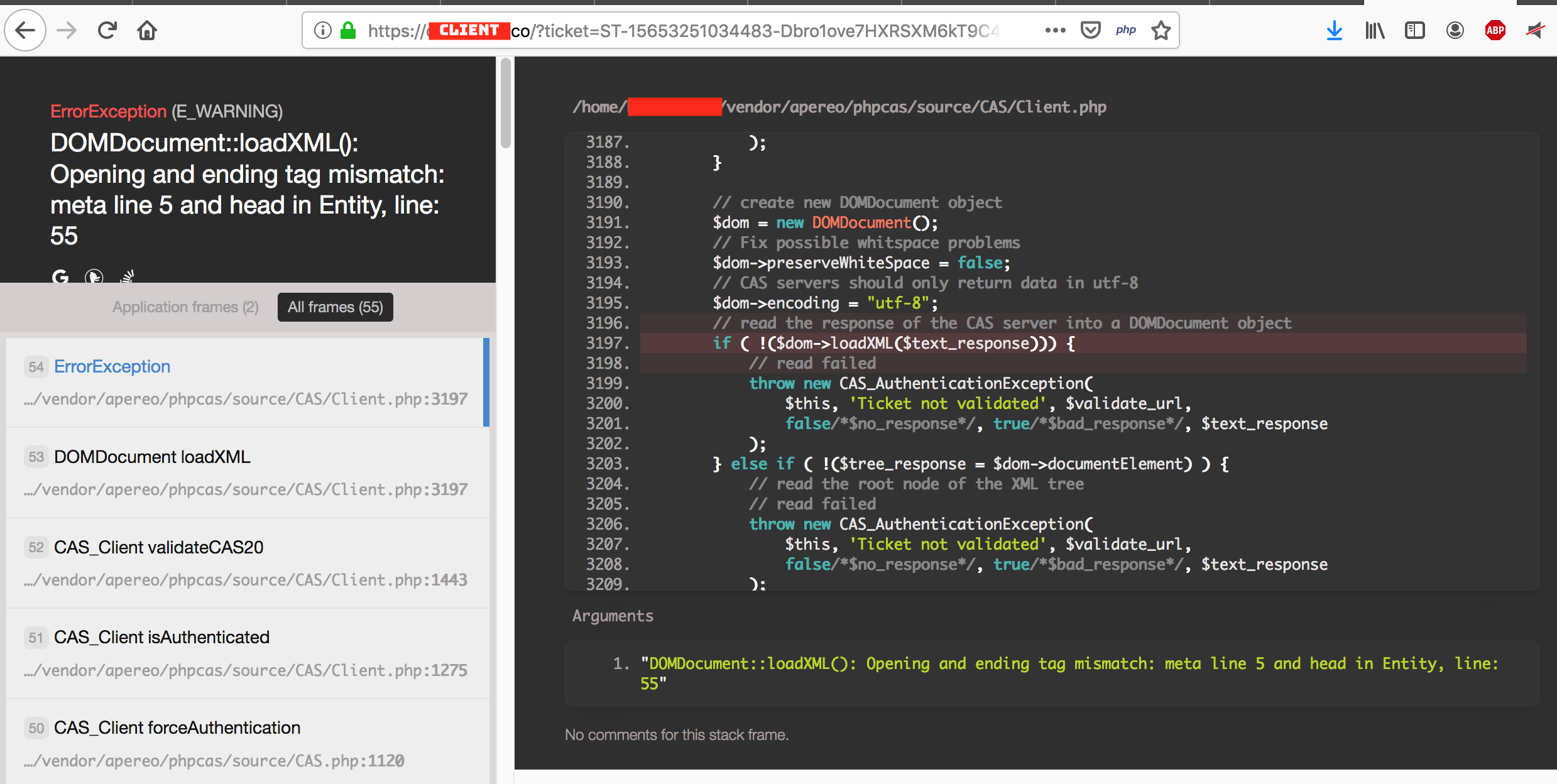
Task: Click the green connection padlock icon
Action: click(x=347, y=30)
